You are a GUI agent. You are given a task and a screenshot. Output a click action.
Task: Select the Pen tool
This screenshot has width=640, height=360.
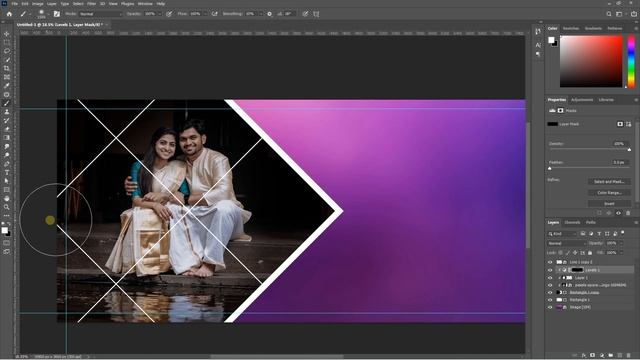[x=7, y=164]
